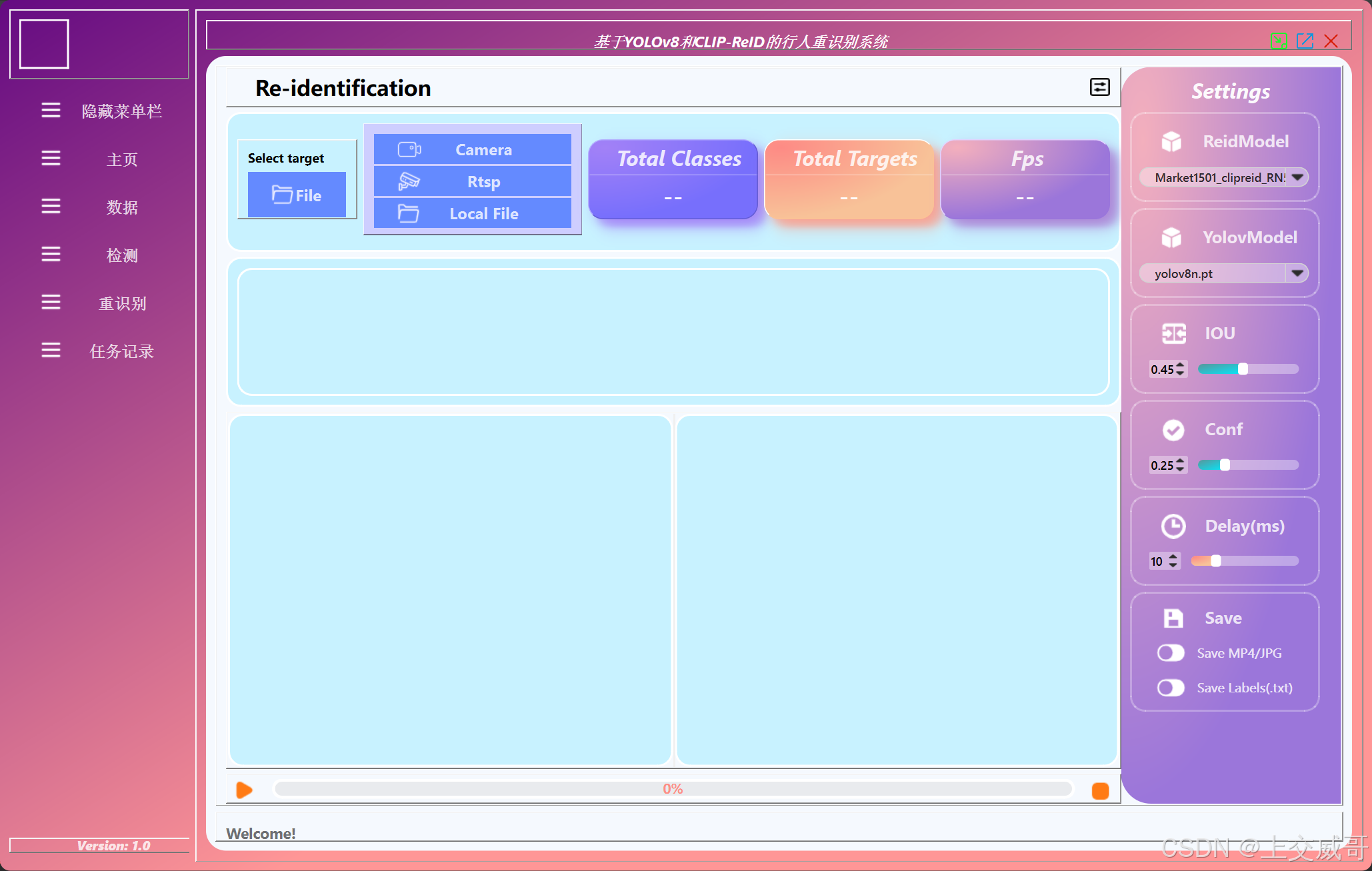
Task: Enable the Save MP4/JPG toggle
Action: tap(1171, 653)
